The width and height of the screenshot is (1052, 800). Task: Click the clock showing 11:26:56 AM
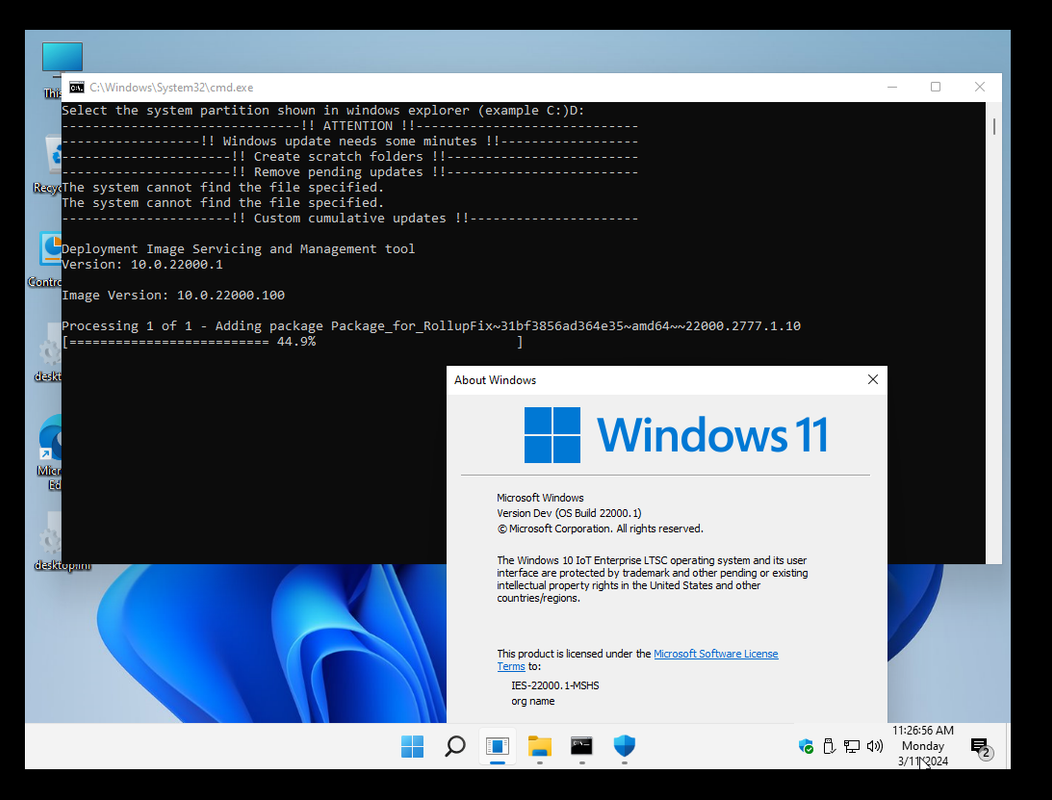pyautogui.click(x=923, y=730)
